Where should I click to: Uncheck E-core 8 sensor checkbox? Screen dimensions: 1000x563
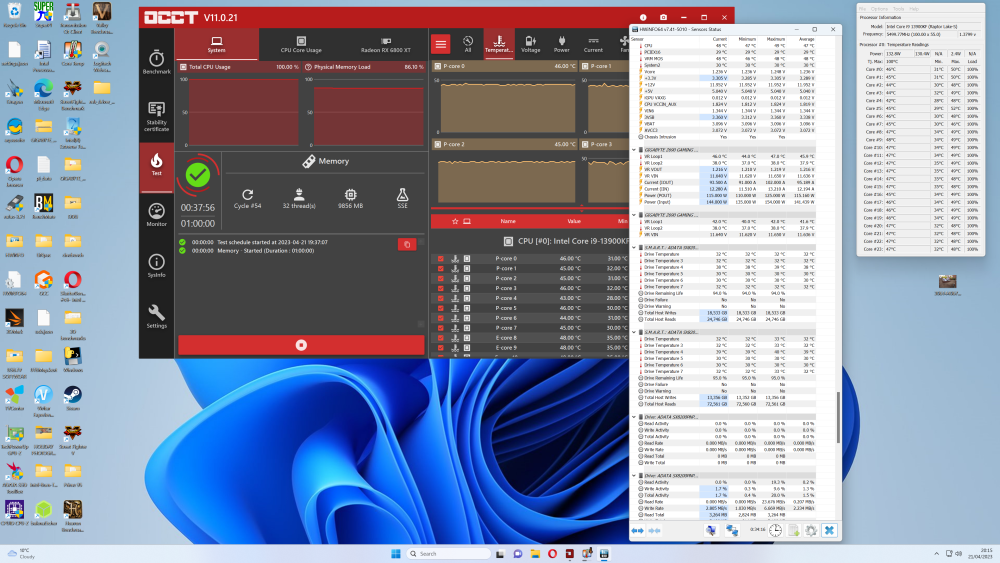[x=441, y=338]
